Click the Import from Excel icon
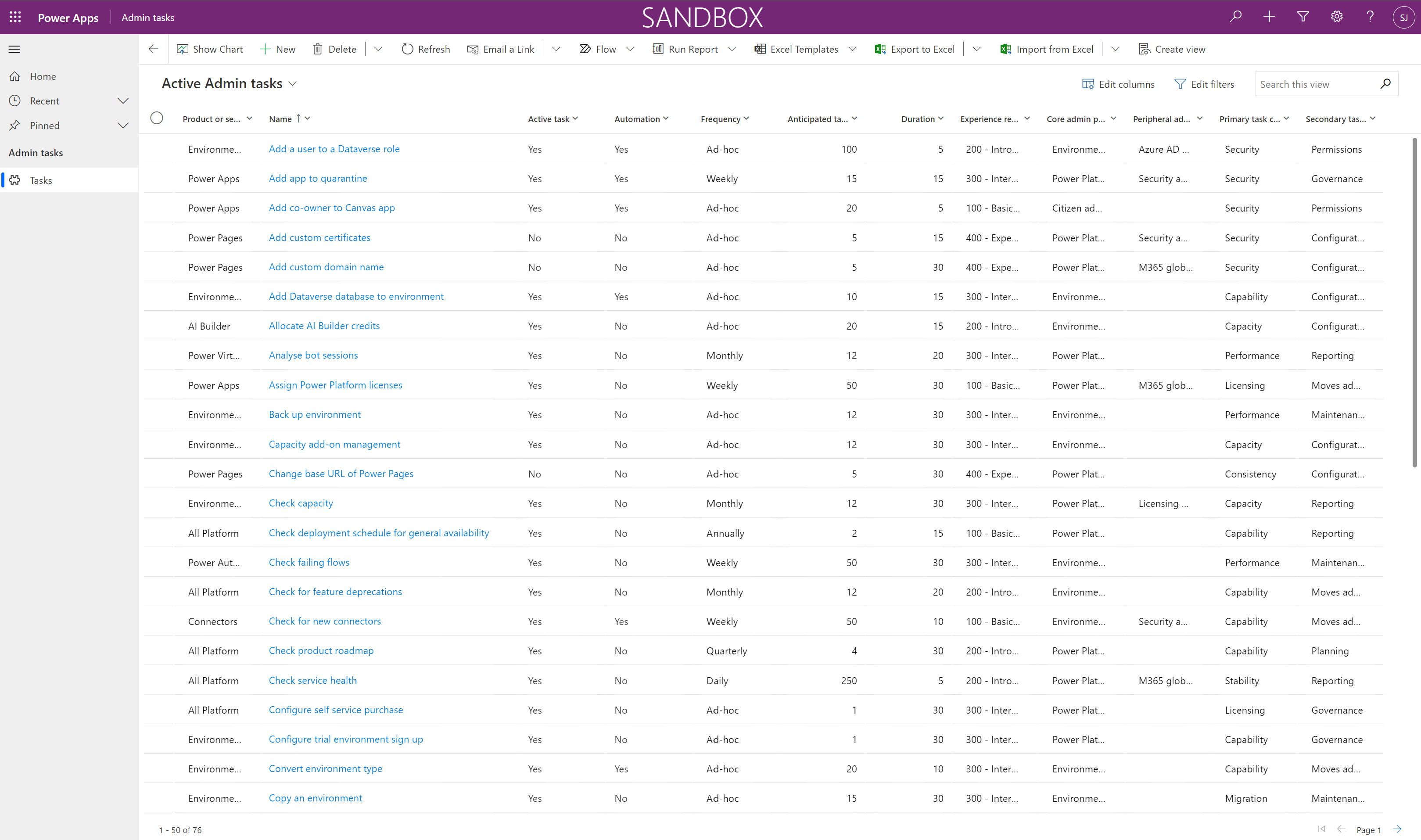 pos(1005,48)
